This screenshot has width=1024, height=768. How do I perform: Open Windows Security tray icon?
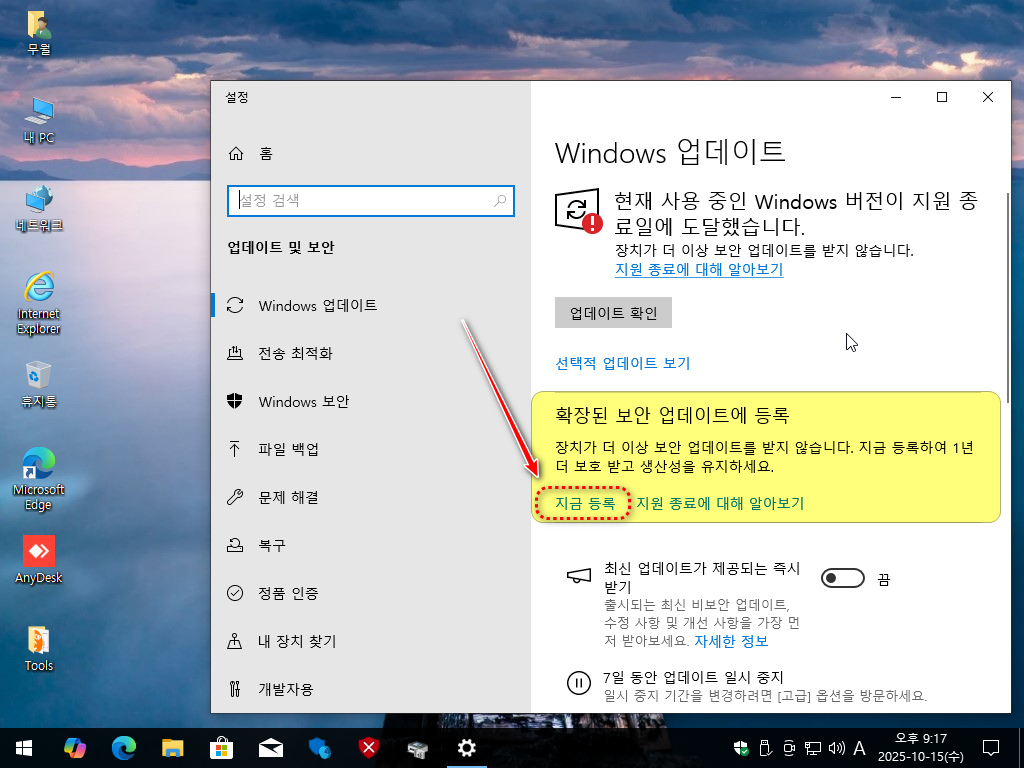point(741,748)
